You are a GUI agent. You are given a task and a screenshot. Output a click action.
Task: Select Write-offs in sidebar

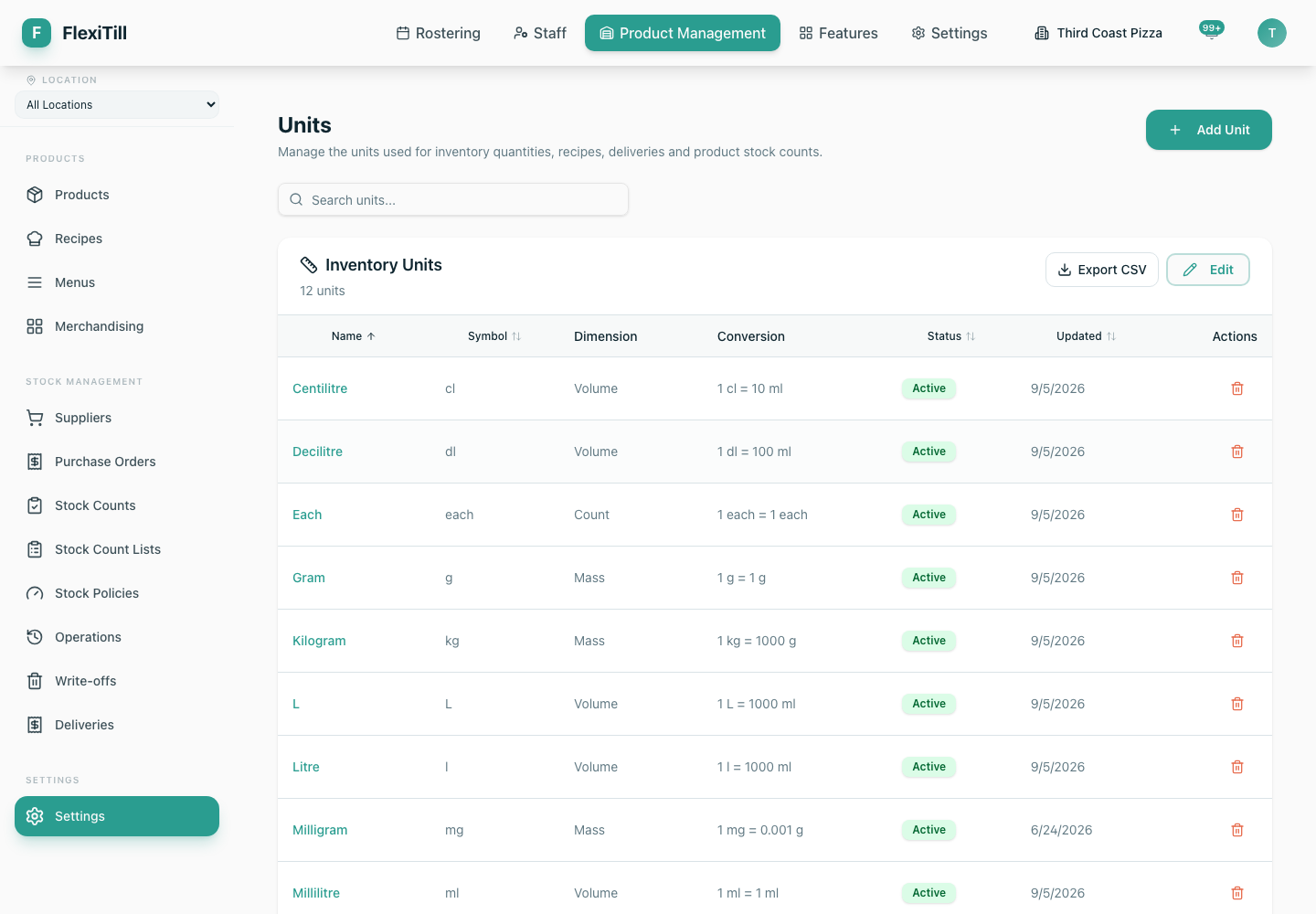[117, 681]
